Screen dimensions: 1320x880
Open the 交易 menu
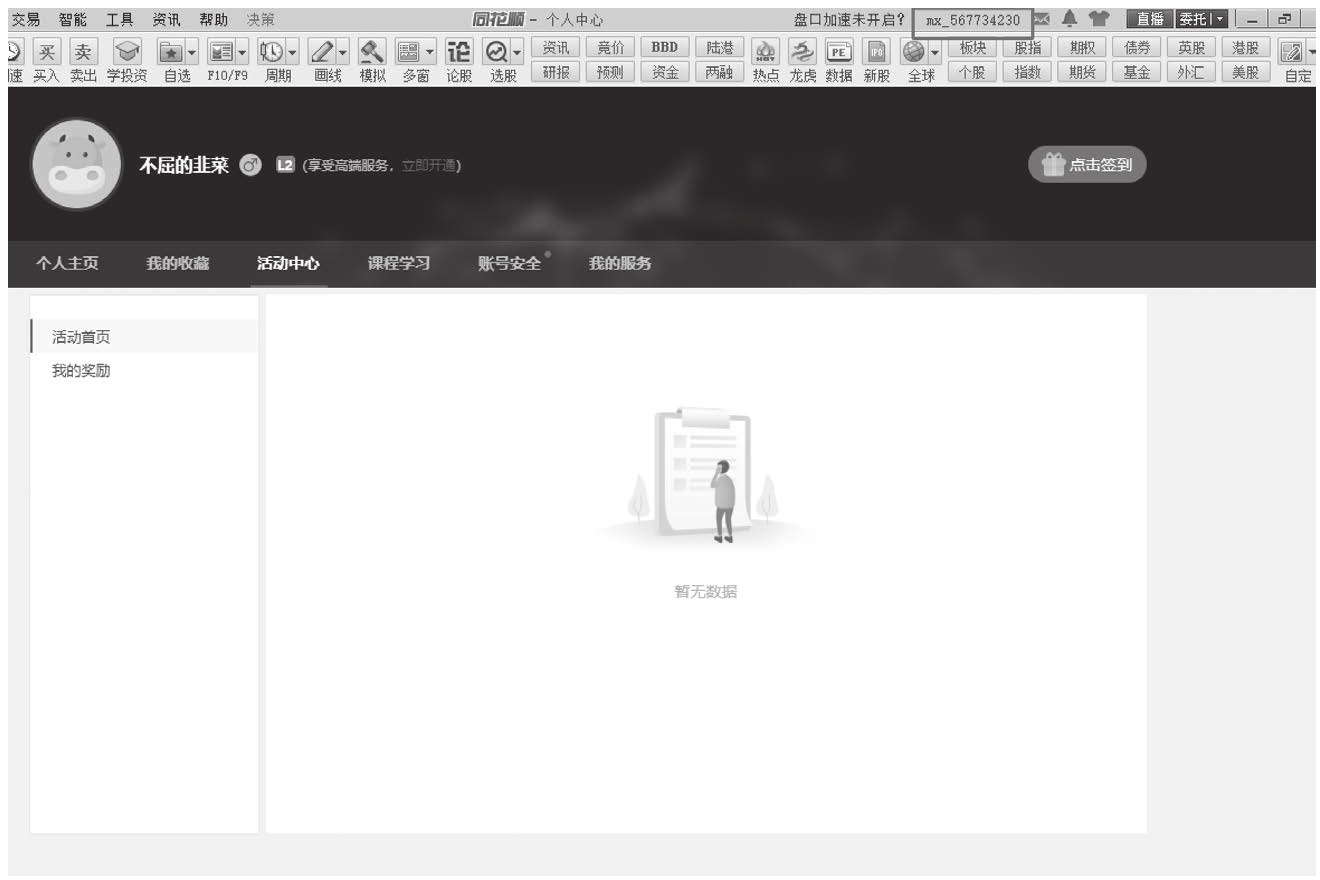pyautogui.click(x=25, y=19)
